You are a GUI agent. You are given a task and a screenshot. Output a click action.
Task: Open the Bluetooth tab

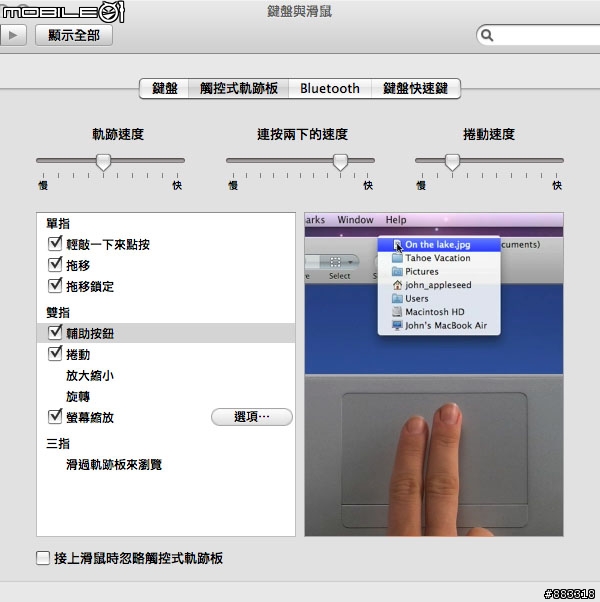pyautogui.click(x=330, y=89)
